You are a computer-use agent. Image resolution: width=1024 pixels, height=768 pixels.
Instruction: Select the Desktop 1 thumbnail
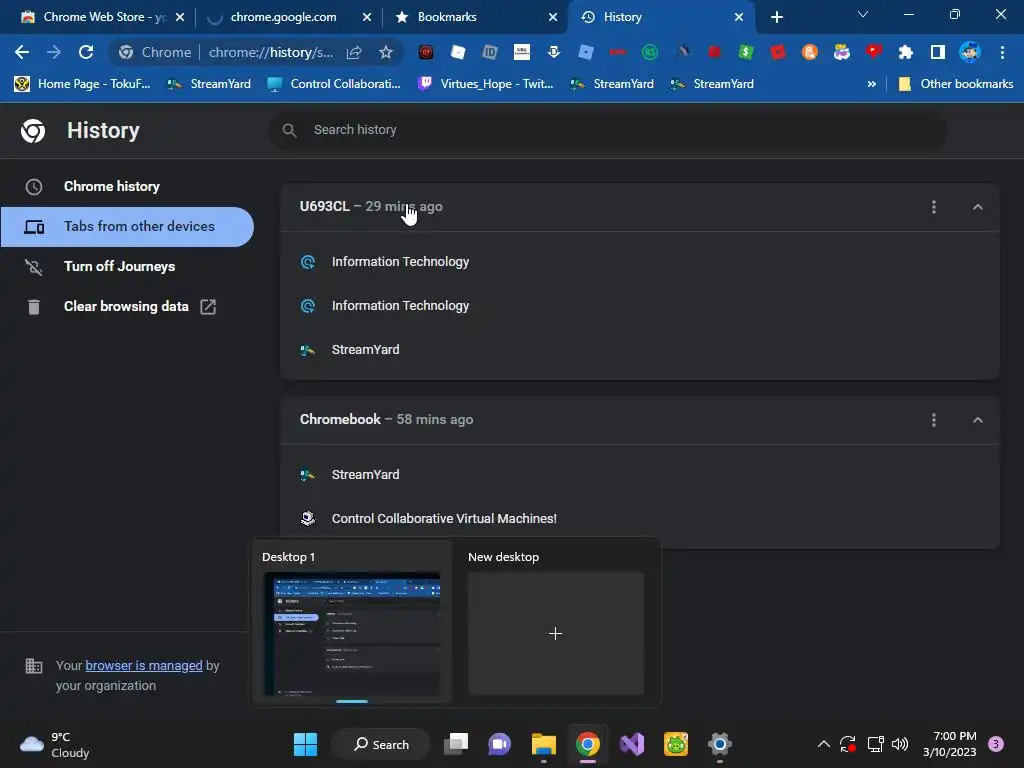[352, 633]
